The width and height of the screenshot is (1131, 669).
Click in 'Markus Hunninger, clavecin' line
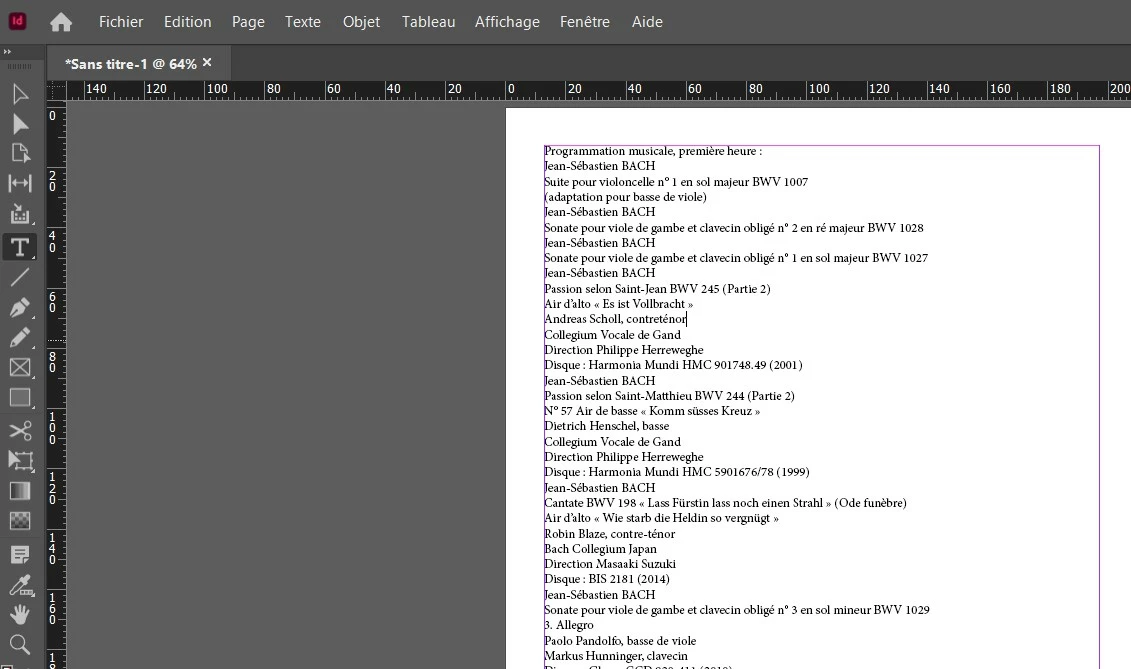(616, 656)
